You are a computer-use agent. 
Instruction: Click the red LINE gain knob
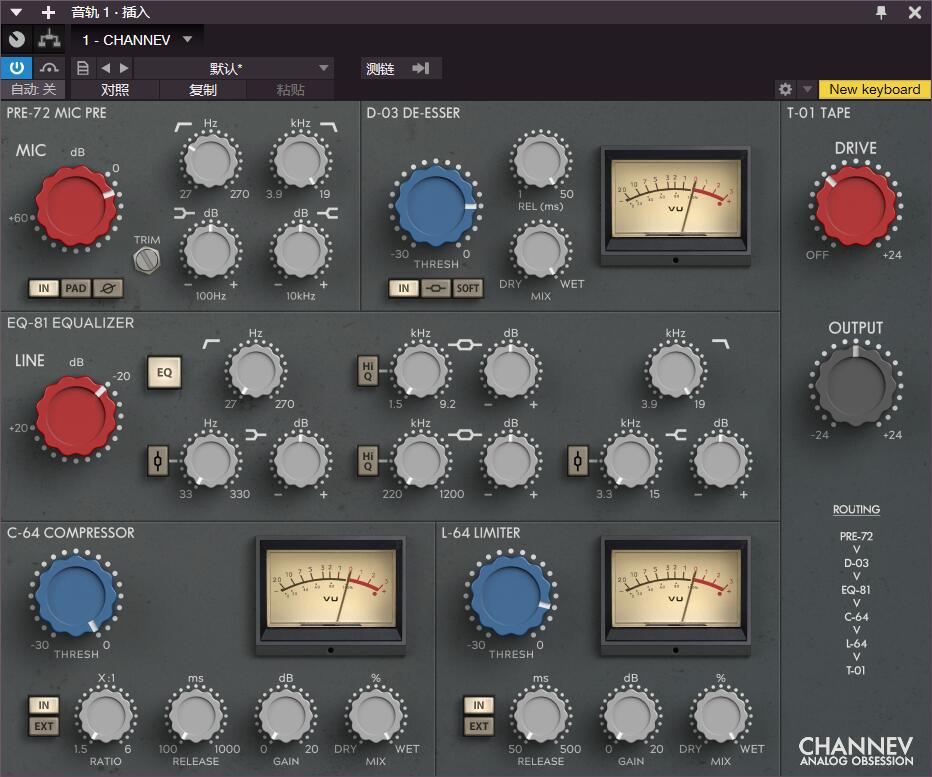(75, 416)
